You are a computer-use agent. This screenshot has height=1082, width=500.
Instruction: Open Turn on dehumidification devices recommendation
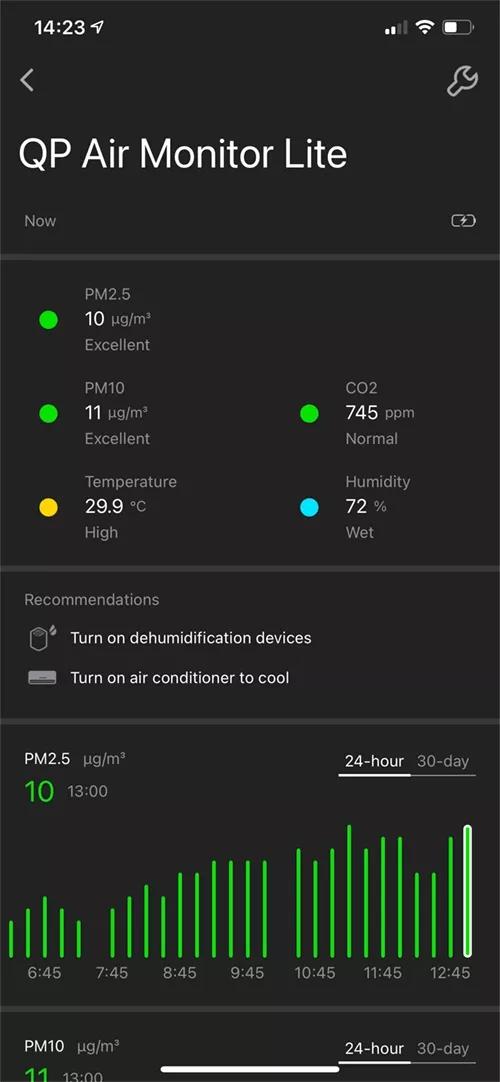pyautogui.click(x=191, y=638)
